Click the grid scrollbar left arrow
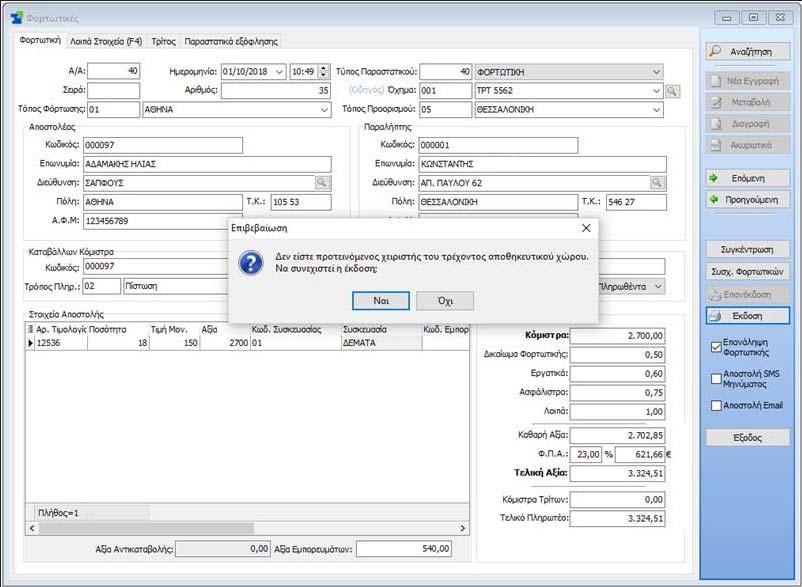This screenshot has height=587, width=802. (x=32, y=528)
